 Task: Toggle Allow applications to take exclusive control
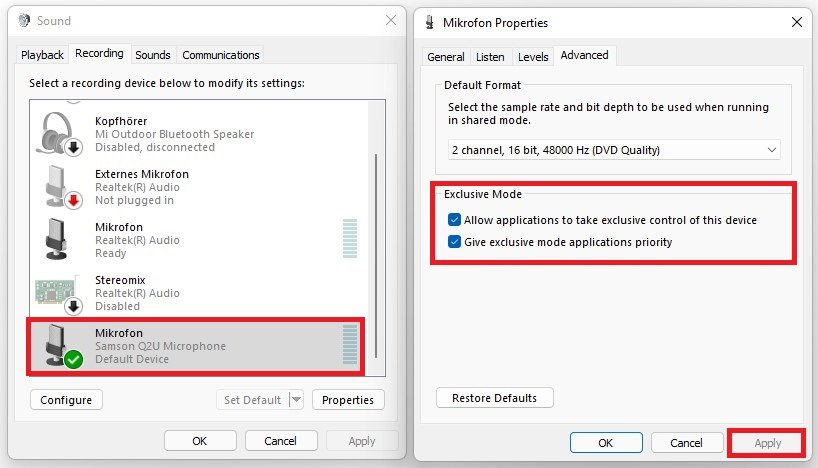[x=454, y=220]
